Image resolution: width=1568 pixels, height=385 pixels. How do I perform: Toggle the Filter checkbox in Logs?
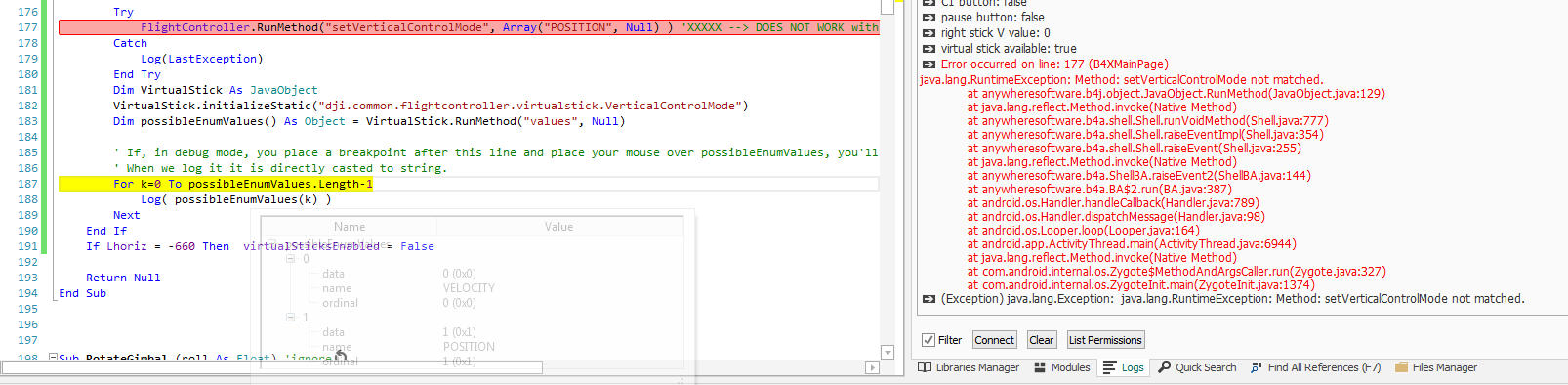tap(928, 340)
